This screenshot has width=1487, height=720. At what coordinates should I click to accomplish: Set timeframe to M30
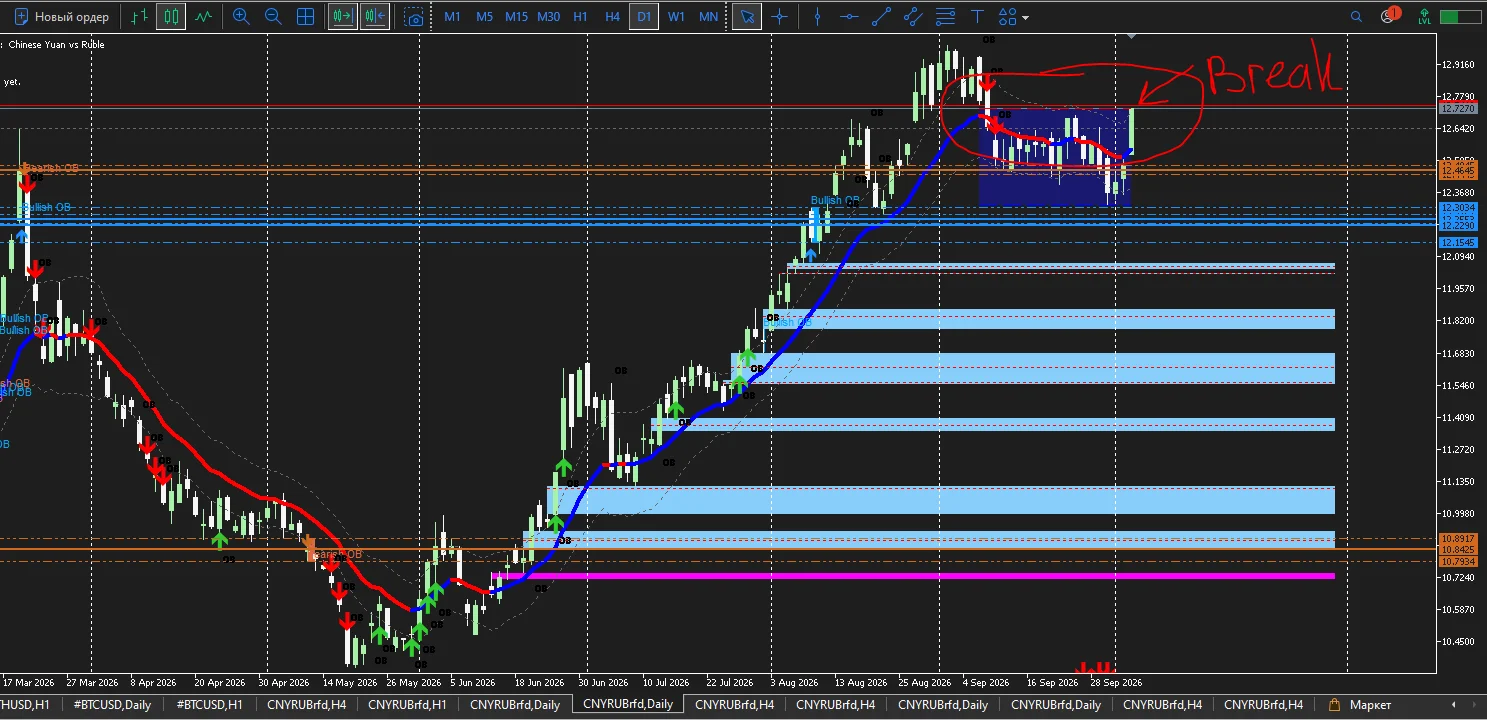tap(548, 17)
